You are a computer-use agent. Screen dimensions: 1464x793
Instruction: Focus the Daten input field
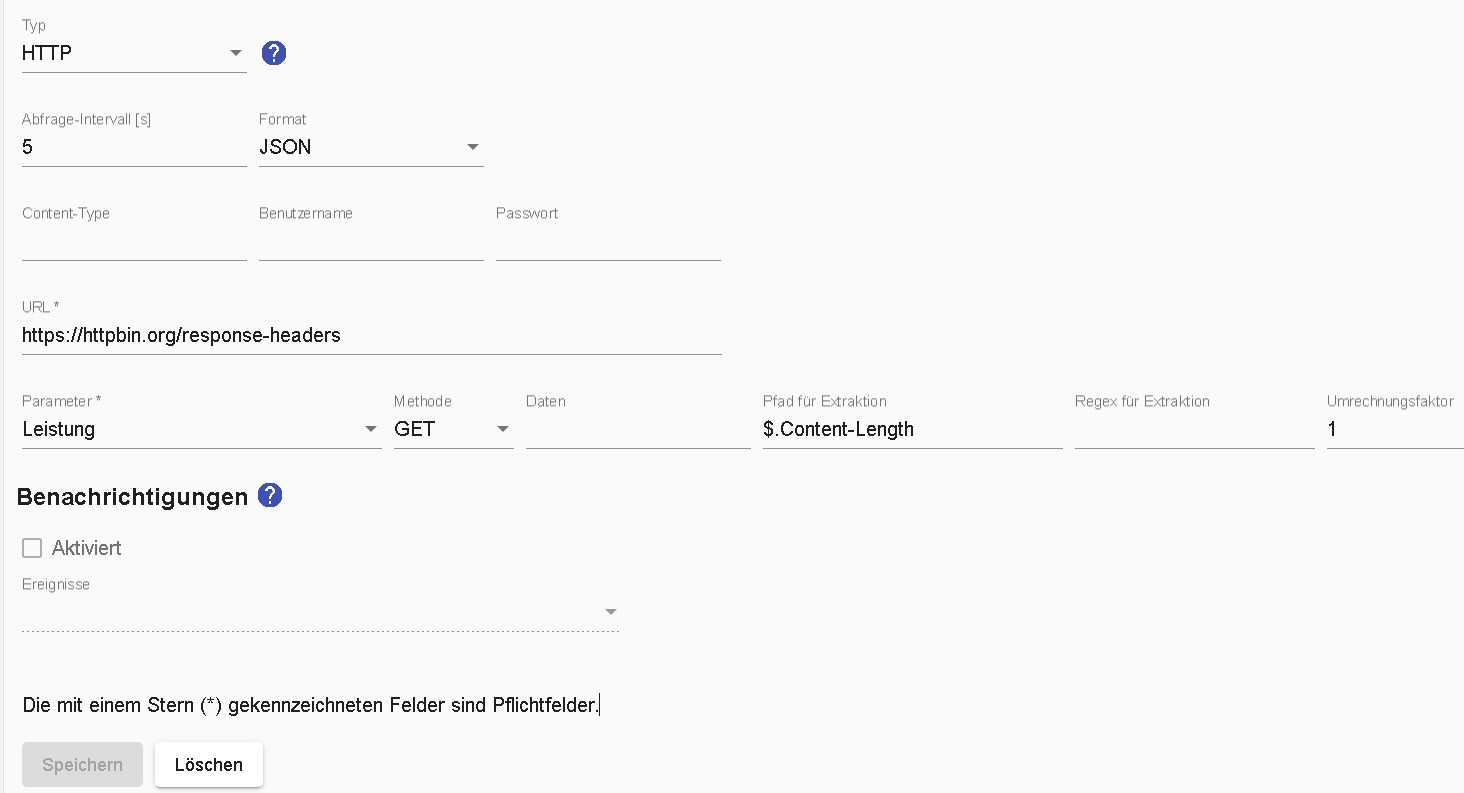pyautogui.click(x=638, y=429)
